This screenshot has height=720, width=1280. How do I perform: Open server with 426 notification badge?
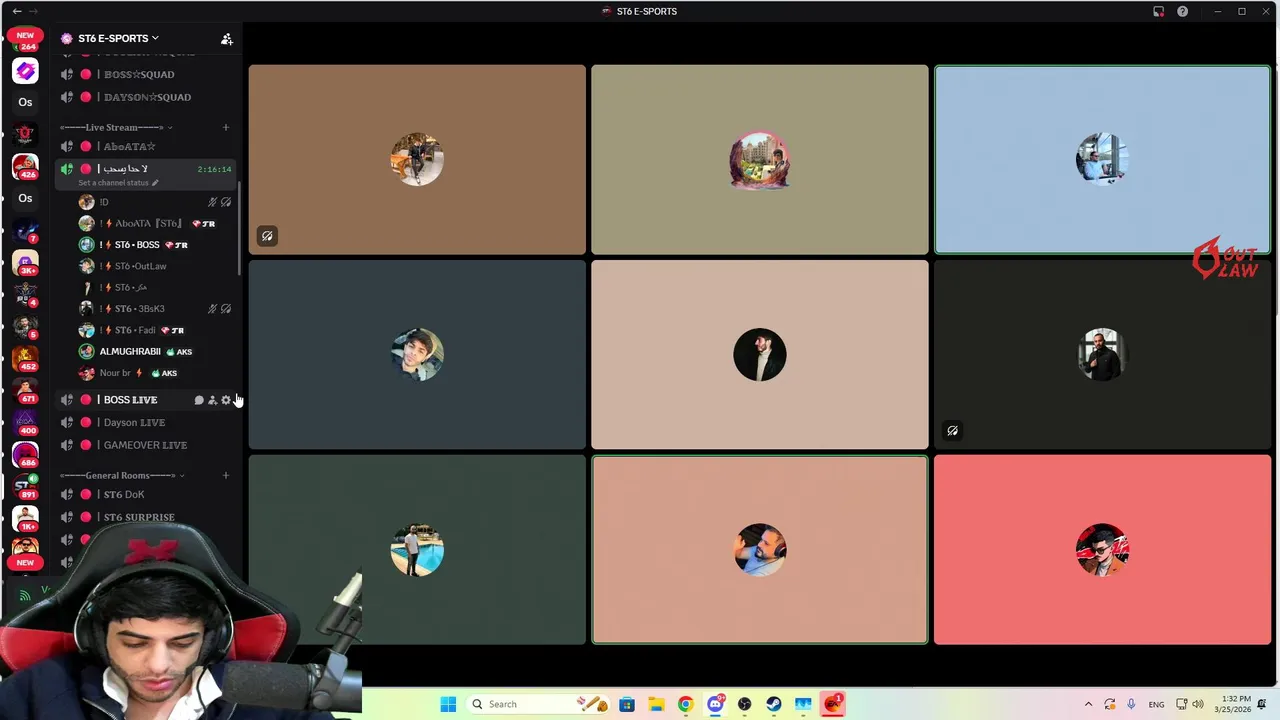click(25, 167)
